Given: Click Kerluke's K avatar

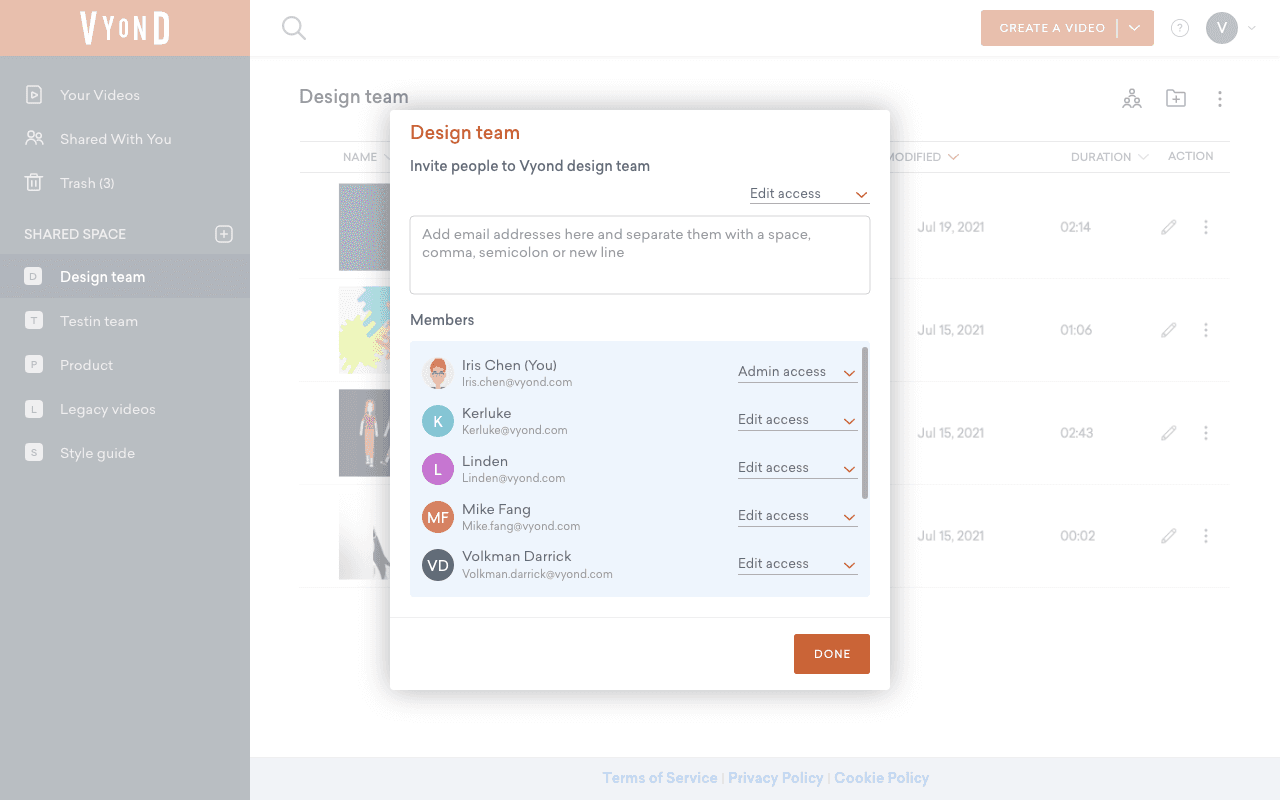Looking at the screenshot, I should point(438,421).
